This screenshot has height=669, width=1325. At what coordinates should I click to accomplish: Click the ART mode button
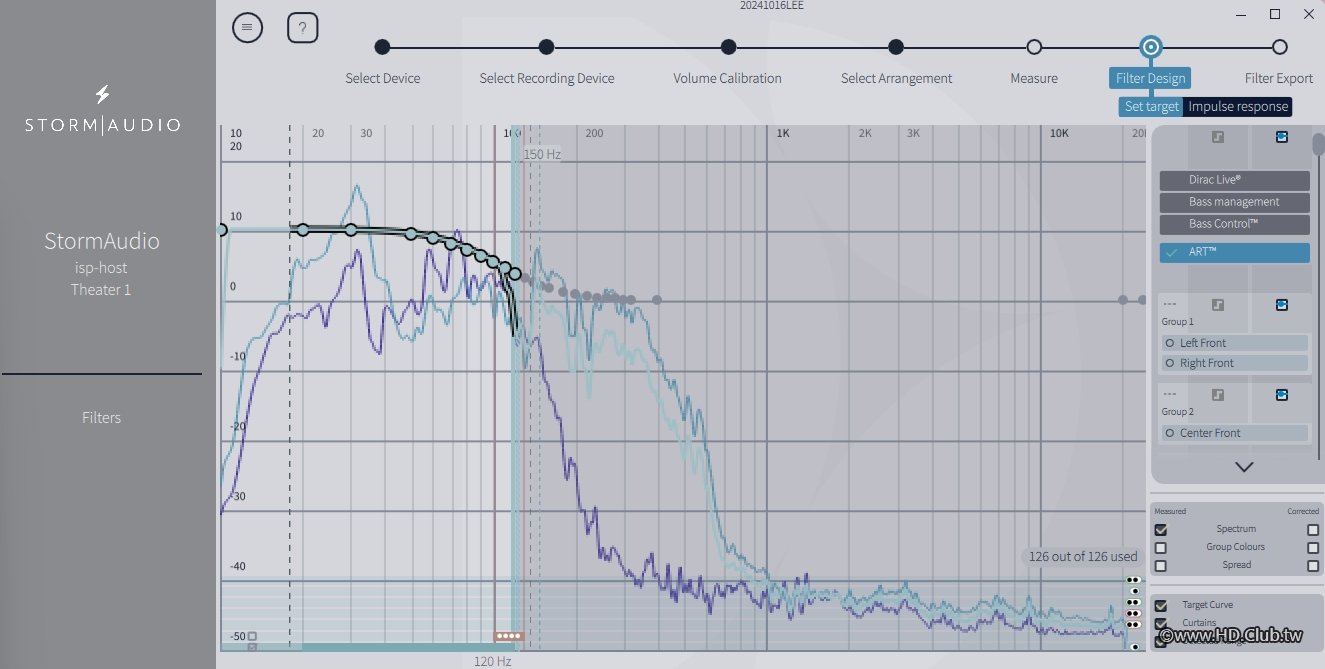pyautogui.click(x=1235, y=253)
